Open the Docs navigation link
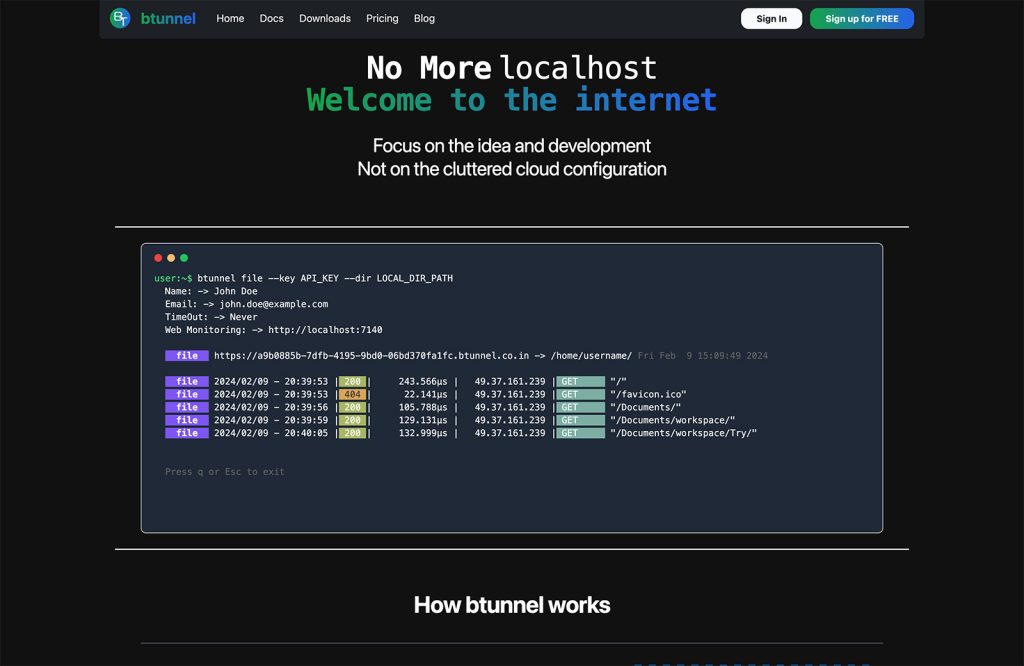The height and width of the screenshot is (666, 1024). [x=271, y=18]
